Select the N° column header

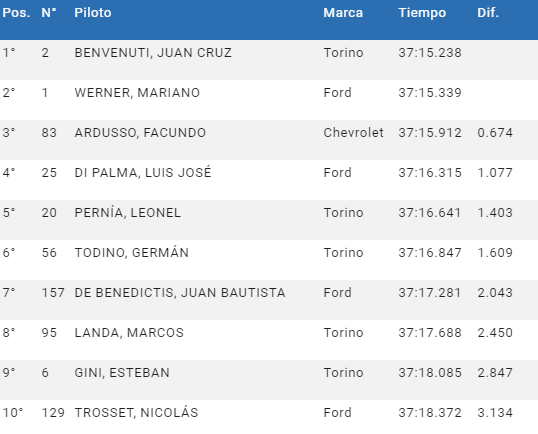(49, 13)
